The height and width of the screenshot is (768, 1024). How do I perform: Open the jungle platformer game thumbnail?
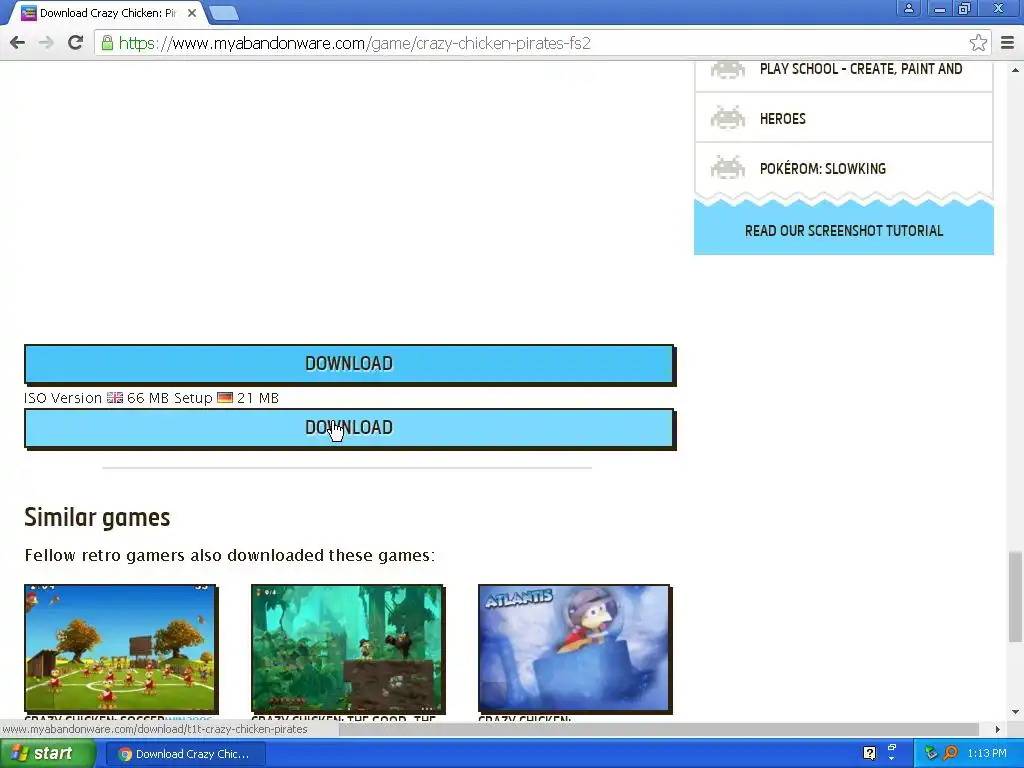[x=347, y=648]
